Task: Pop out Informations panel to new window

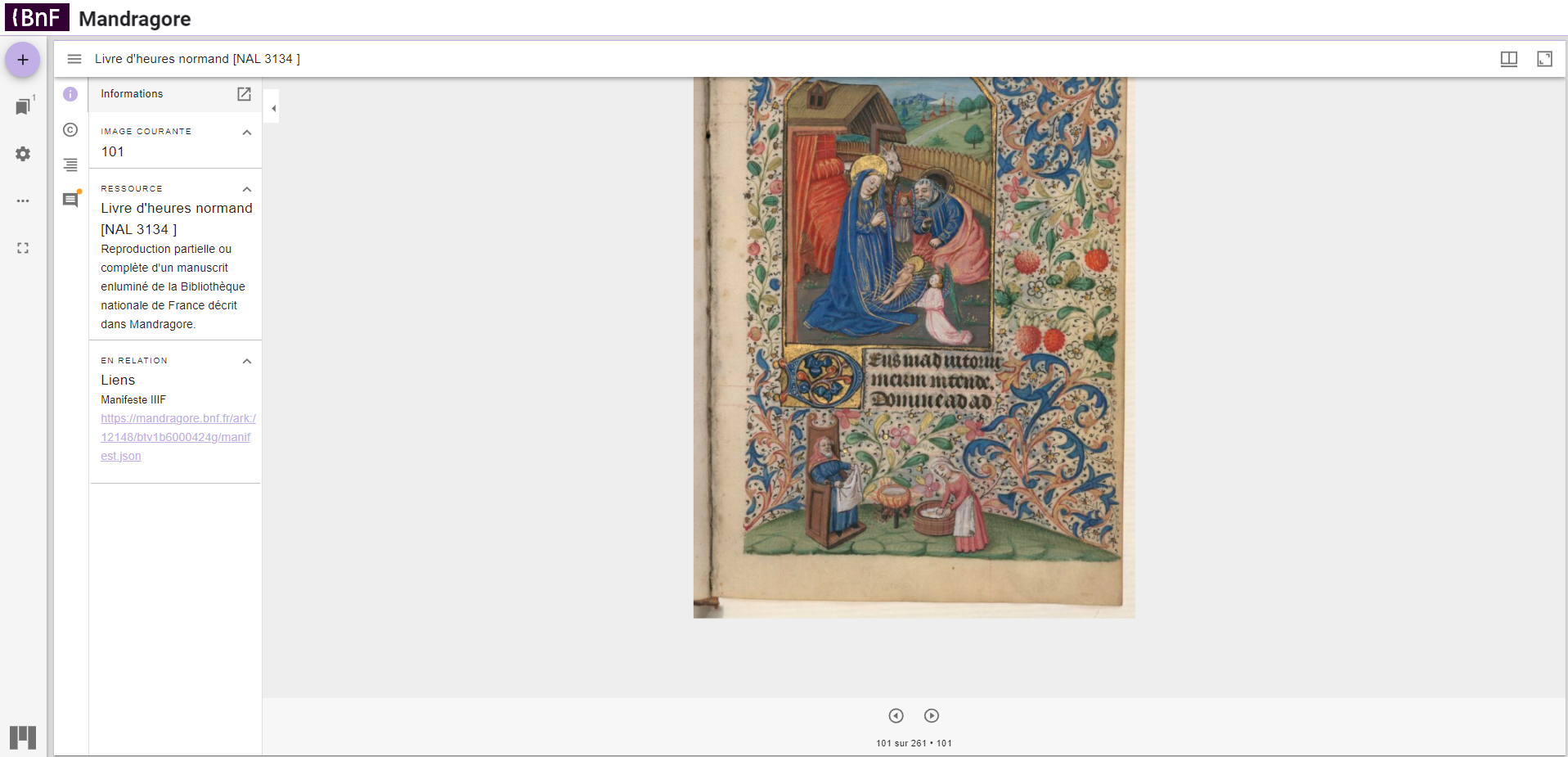Action: point(244,94)
